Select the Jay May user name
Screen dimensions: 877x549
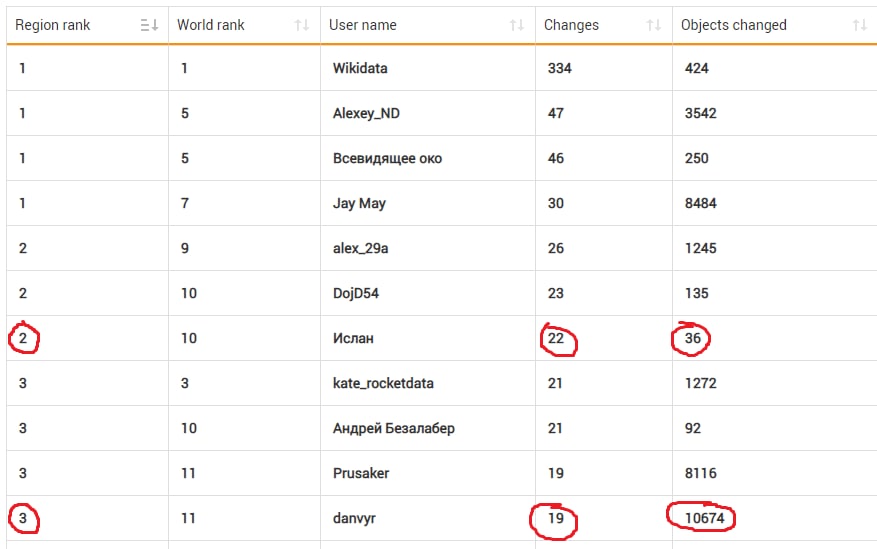click(359, 203)
